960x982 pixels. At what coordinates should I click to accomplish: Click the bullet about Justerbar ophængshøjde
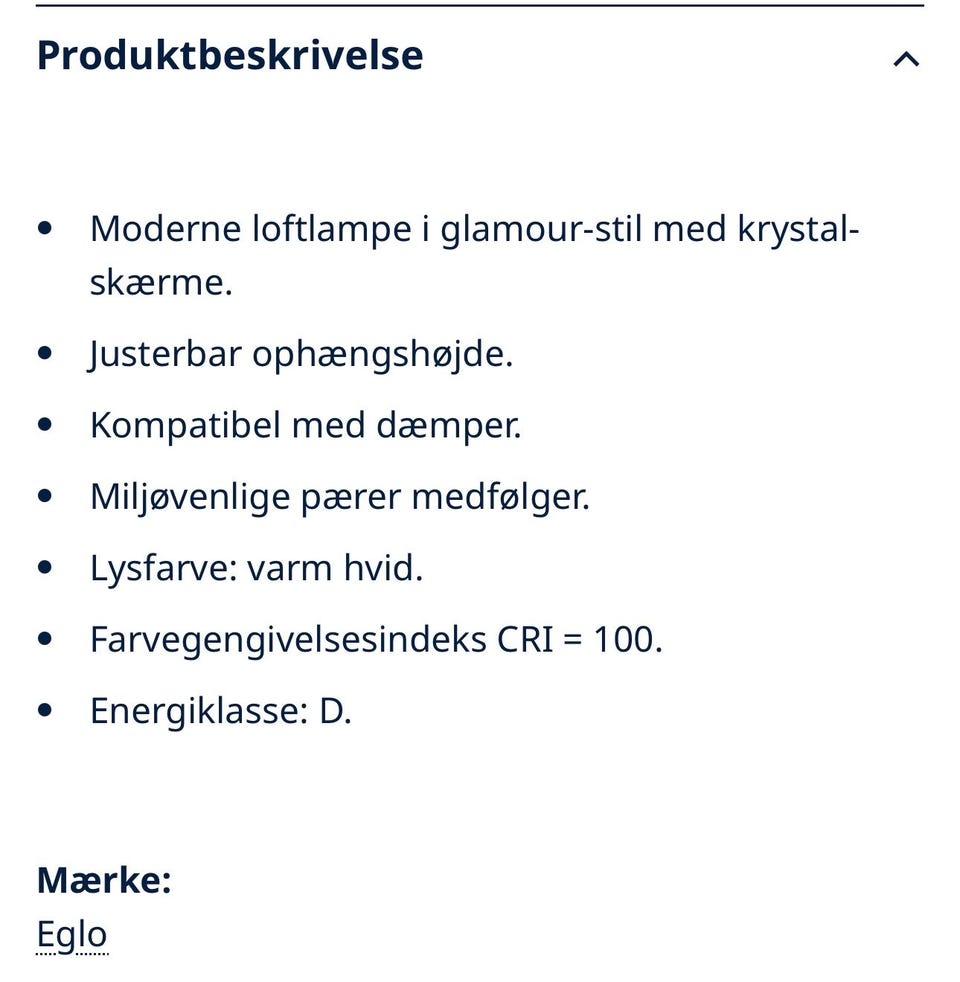coord(300,352)
